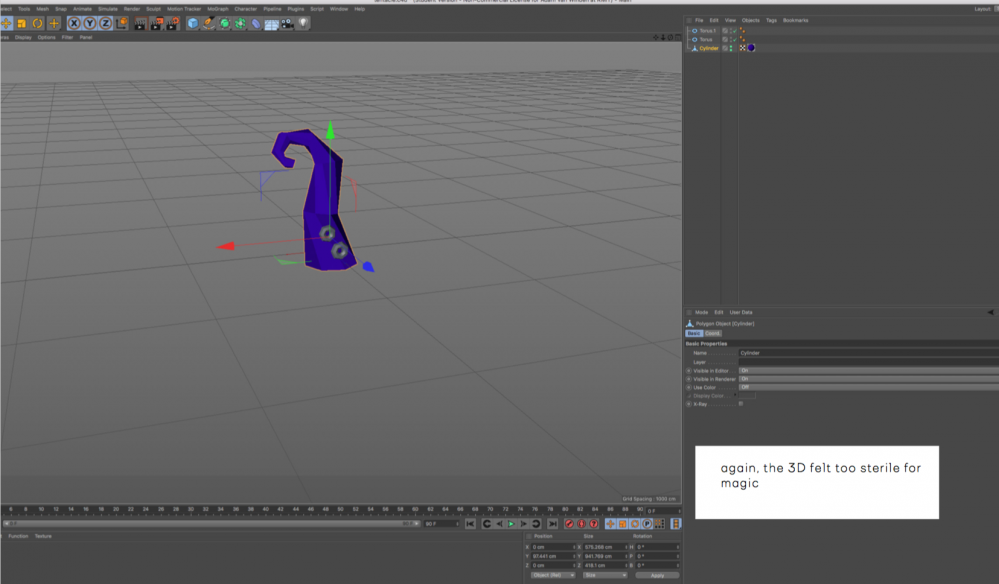Click the Cylinder's UVW checkerboard tag

[x=742, y=48]
